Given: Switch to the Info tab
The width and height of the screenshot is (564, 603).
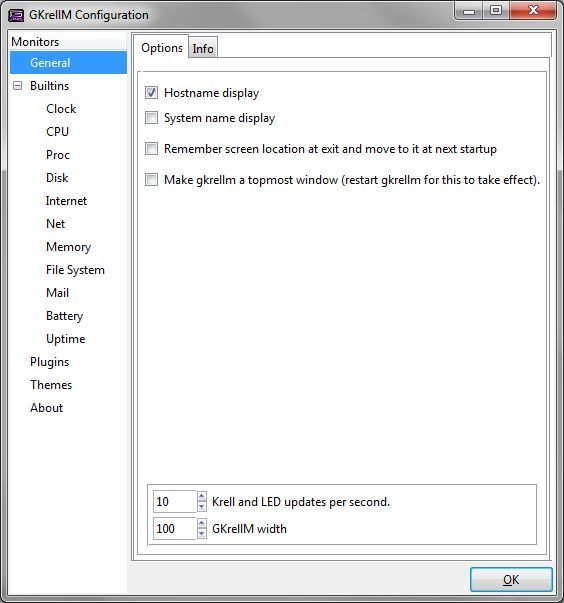Looking at the screenshot, I should pos(203,48).
